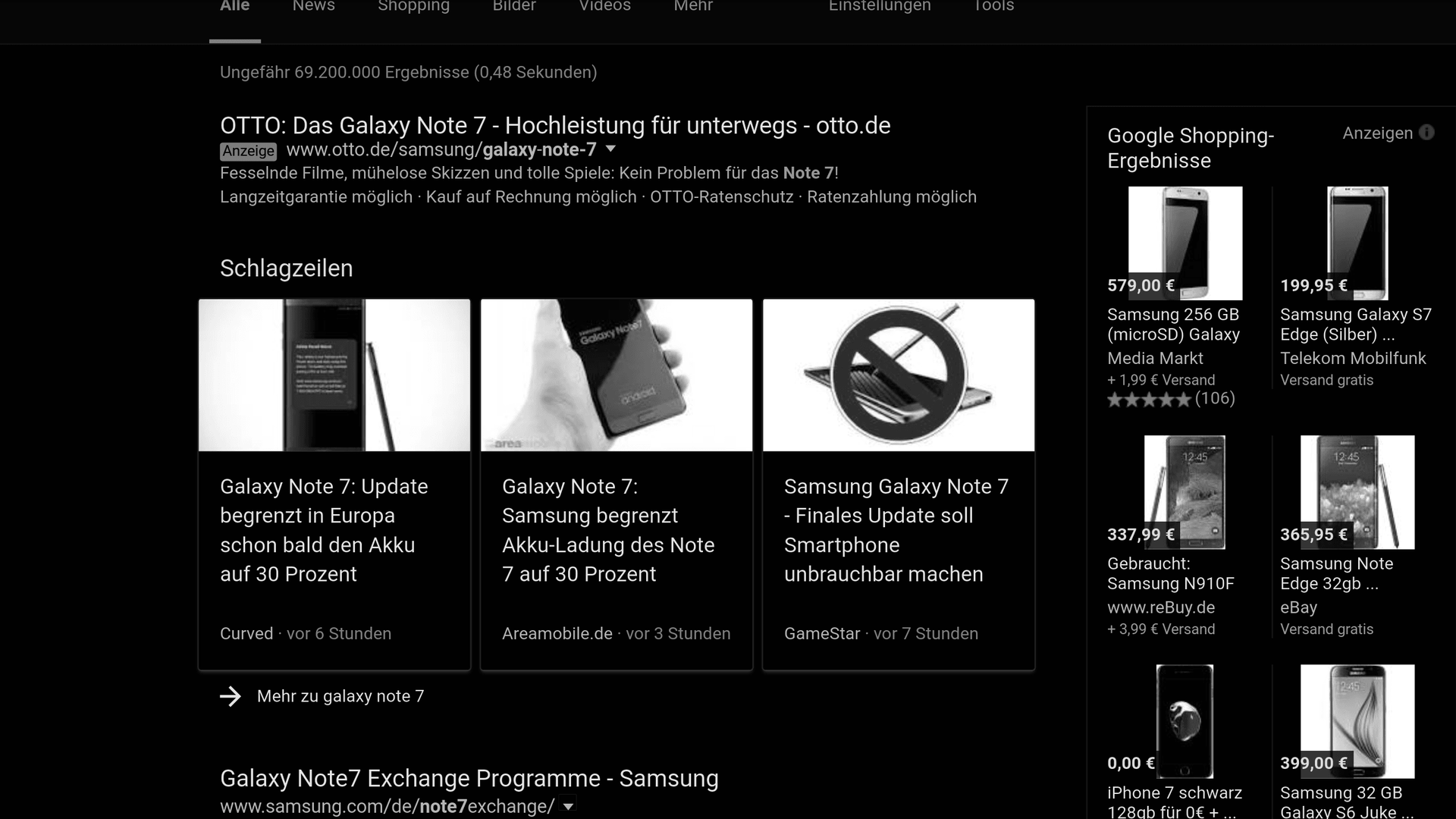Screen dimensions: 1456x819
Task: Click the '+ 1,99 € Versand' shipping text
Action: (1161, 380)
